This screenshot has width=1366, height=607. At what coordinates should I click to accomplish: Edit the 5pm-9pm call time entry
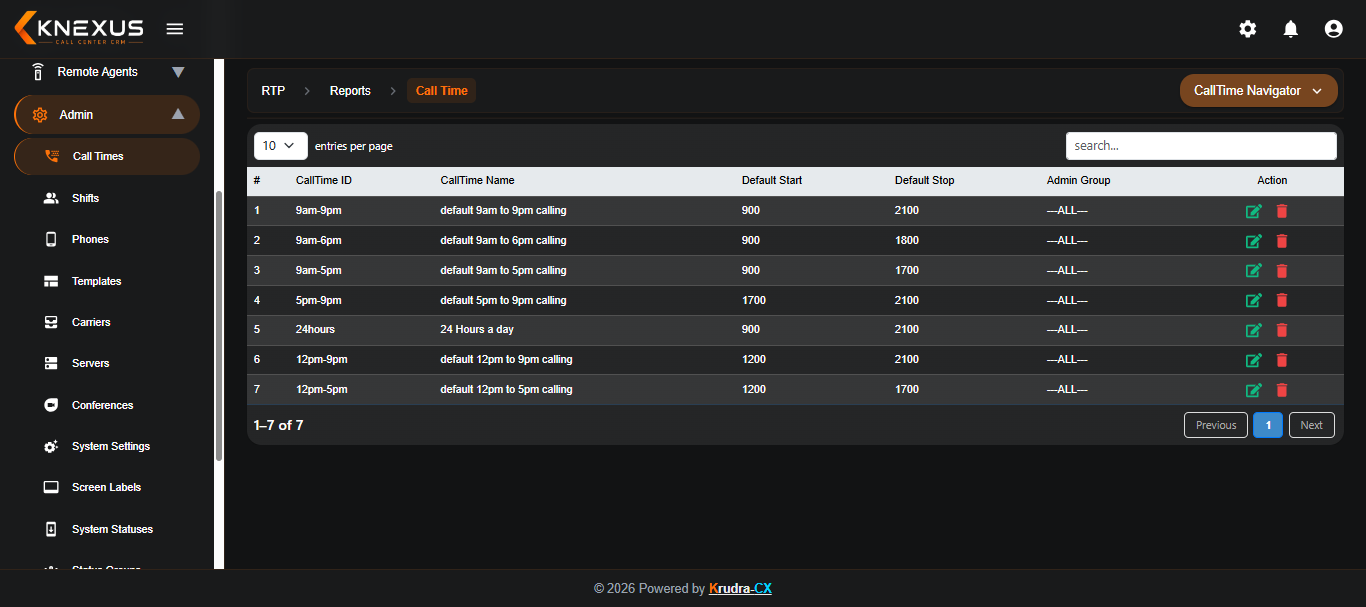1253,300
